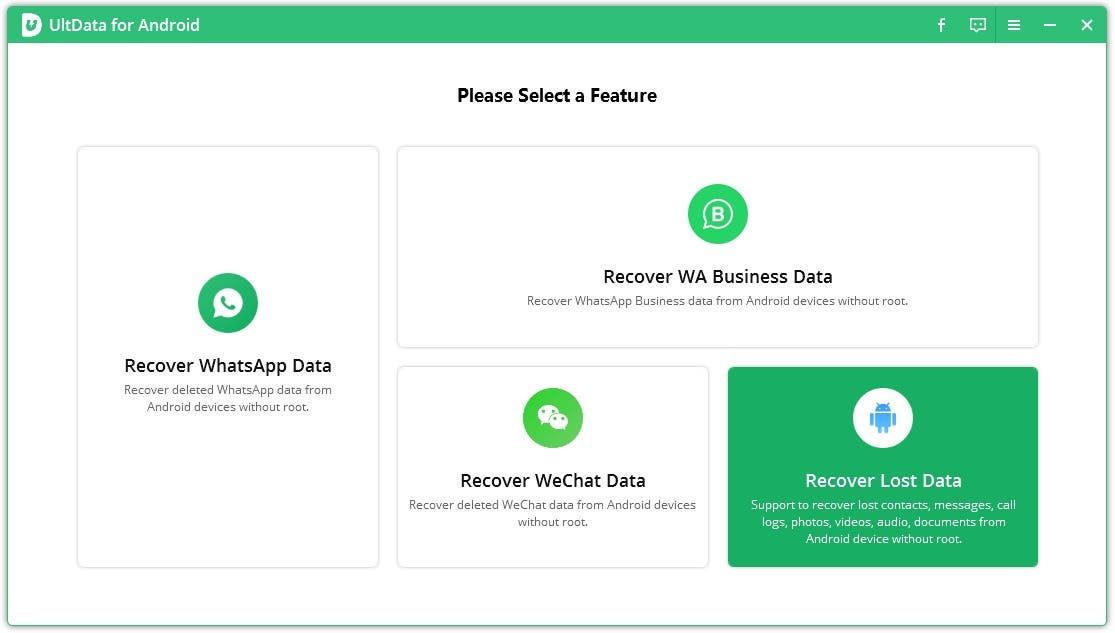The height and width of the screenshot is (633, 1115).
Task: Click the WeChat chat bubbles icon
Action: click(553, 418)
